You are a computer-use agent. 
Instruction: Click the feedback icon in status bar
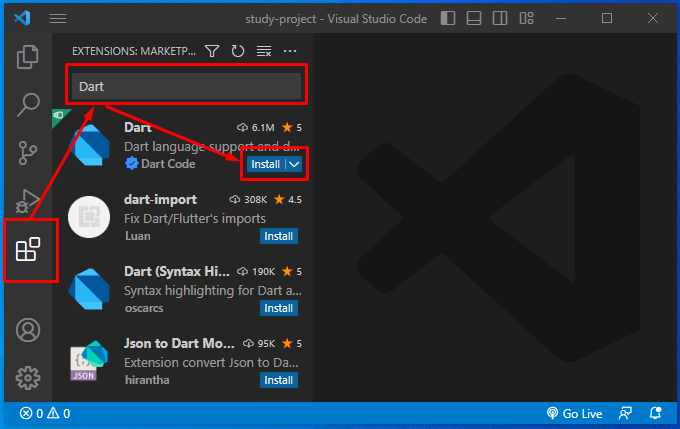[x=625, y=413]
